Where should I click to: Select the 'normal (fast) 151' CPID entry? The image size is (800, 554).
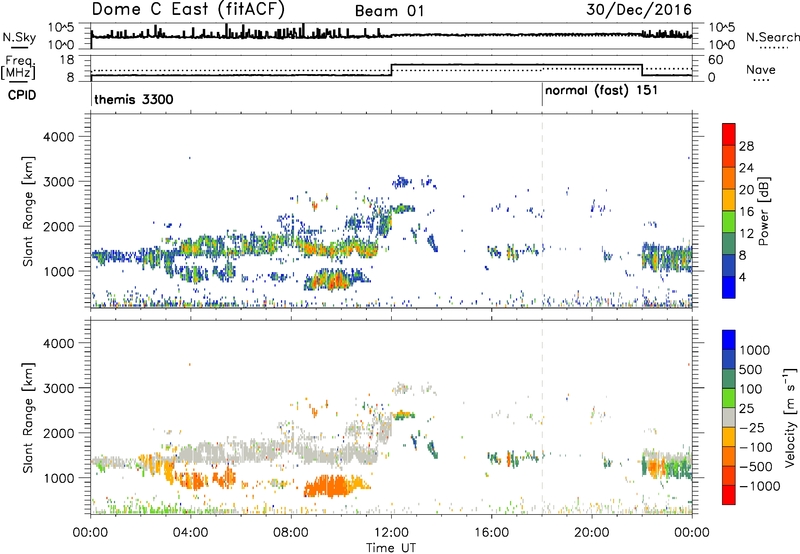tap(601, 90)
